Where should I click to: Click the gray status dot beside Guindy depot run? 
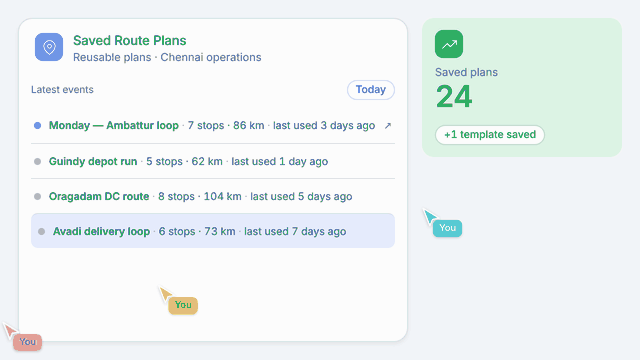coord(38,162)
